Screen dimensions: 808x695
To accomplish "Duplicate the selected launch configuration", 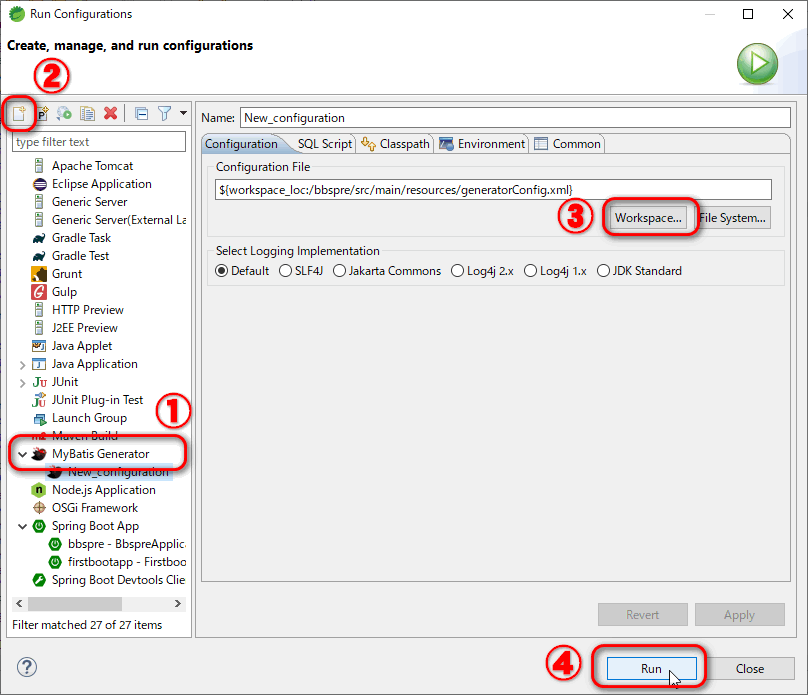I will coord(88,114).
